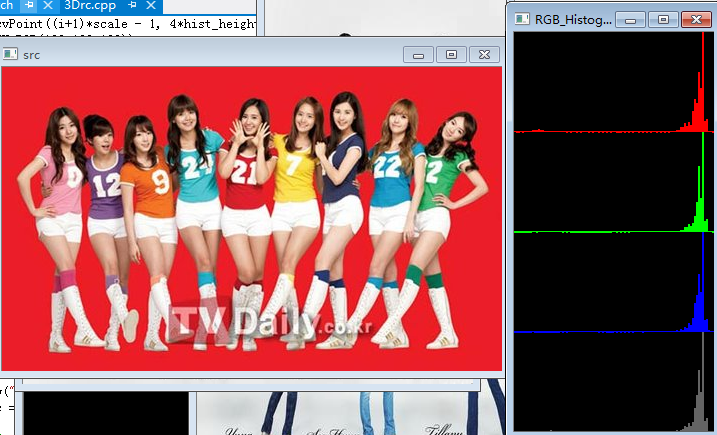Open the RGB_Histogram window system menu icon
This screenshot has height=435, width=717.
click(x=522, y=19)
